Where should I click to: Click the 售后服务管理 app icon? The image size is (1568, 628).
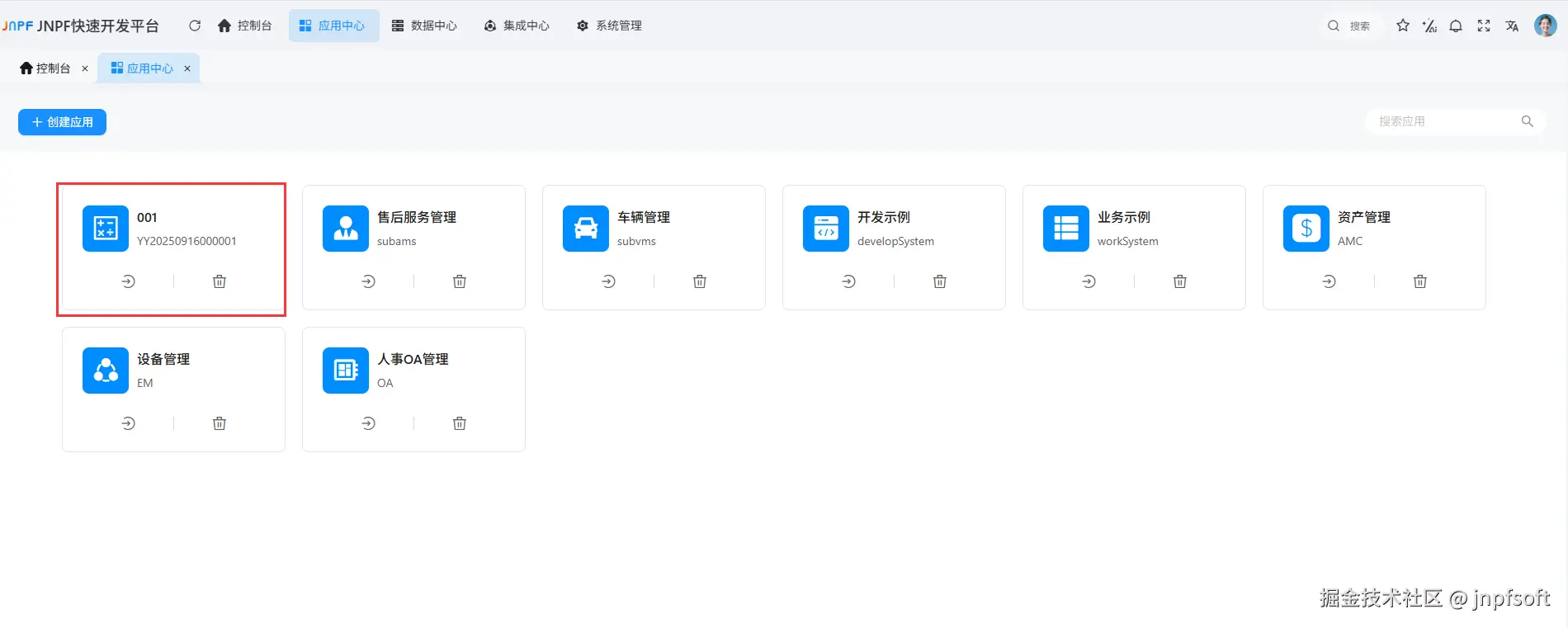click(x=346, y=229)
